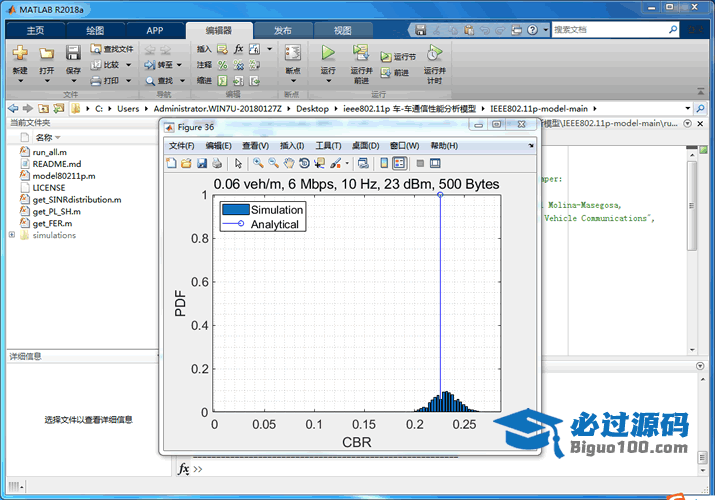Open 帮助(H) menu in Figure 36
The height and width of the screenshot is (500, 715).
(x=444, y=146)
